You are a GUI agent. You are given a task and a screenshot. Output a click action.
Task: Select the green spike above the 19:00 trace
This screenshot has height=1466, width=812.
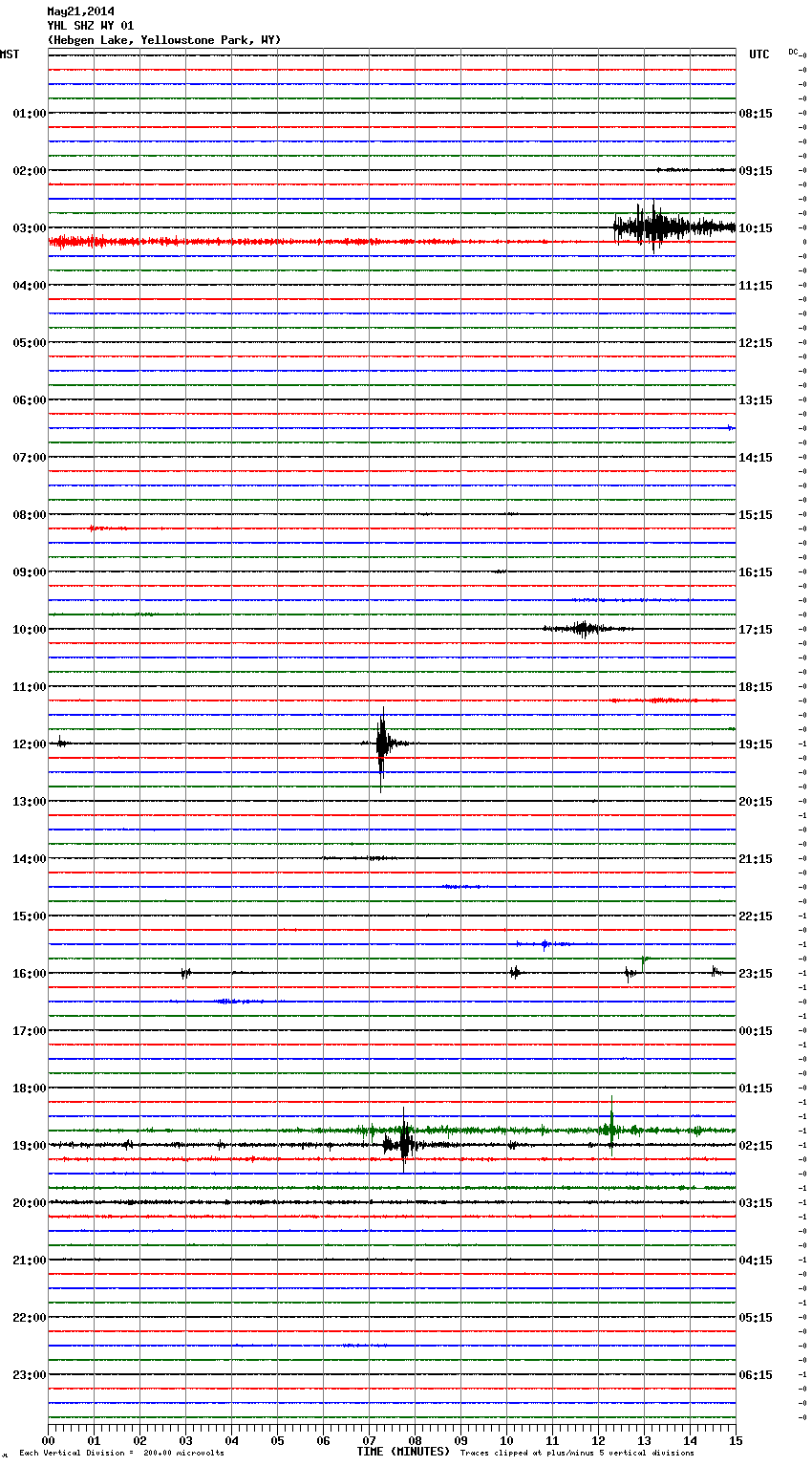pos(611,1126)
